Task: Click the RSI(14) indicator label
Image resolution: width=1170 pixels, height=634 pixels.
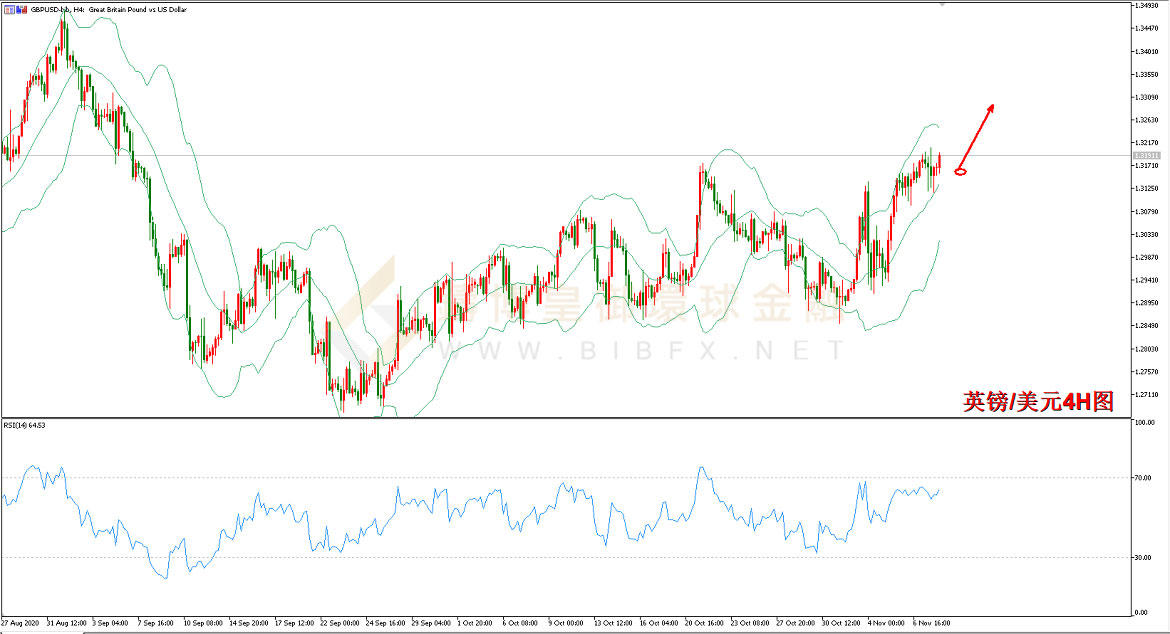Action: 25,425
